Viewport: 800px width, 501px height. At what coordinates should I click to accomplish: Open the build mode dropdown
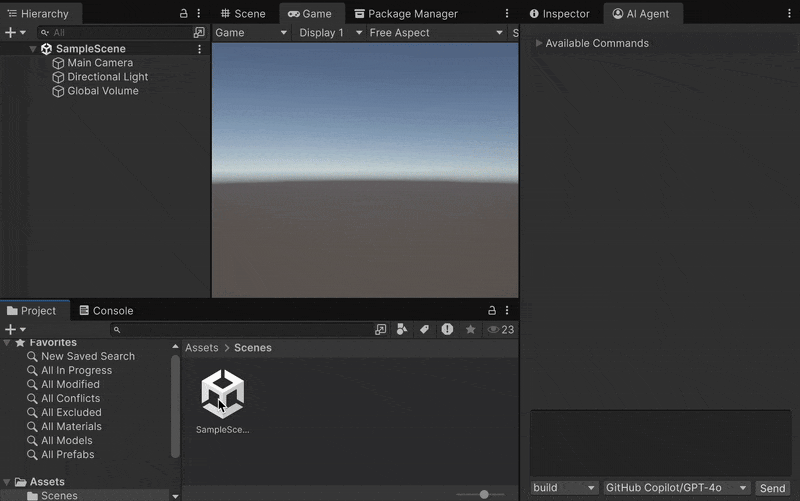tap(563, 488)
